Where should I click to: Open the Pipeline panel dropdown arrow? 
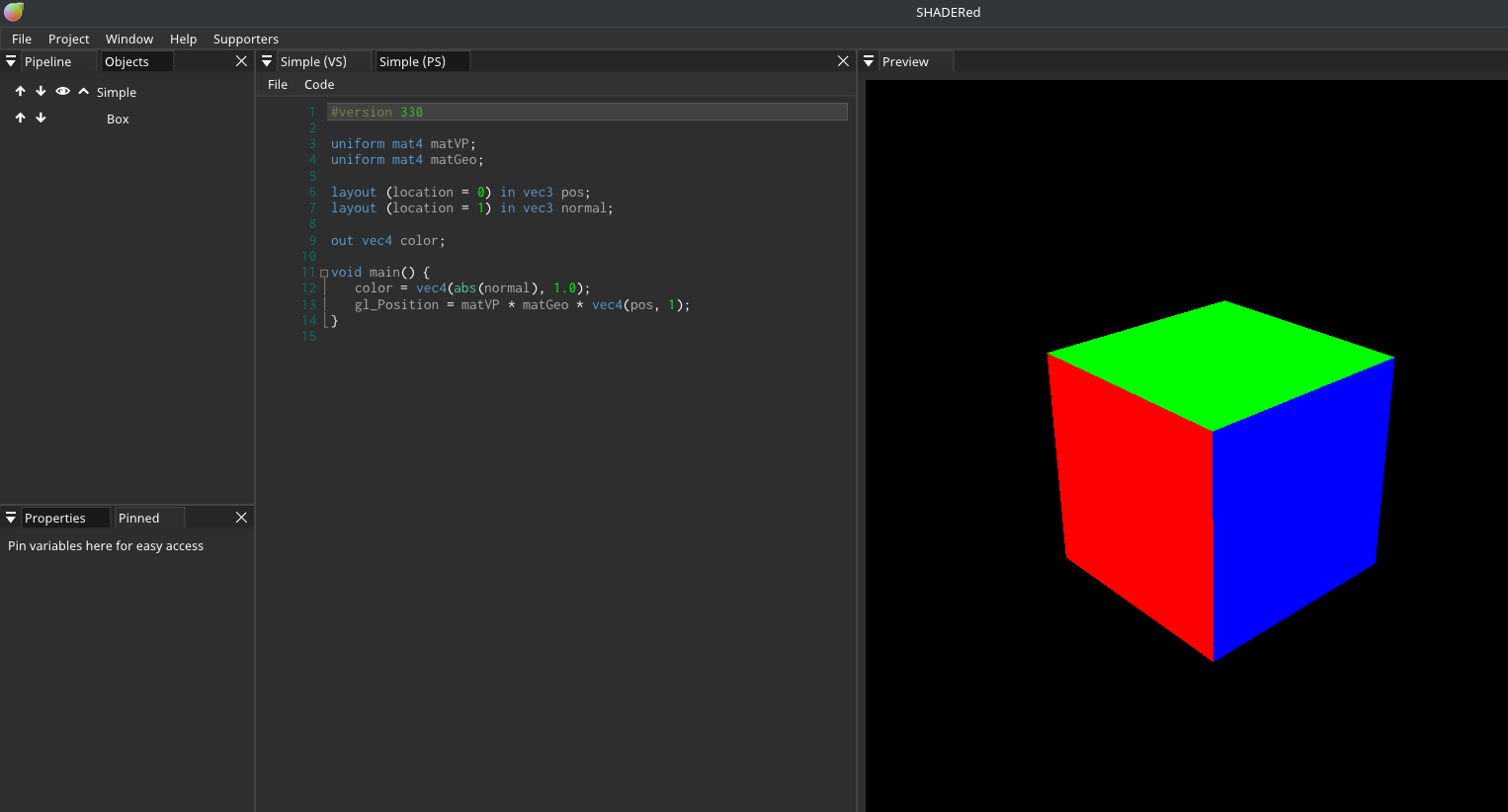[x=11, y=61]
